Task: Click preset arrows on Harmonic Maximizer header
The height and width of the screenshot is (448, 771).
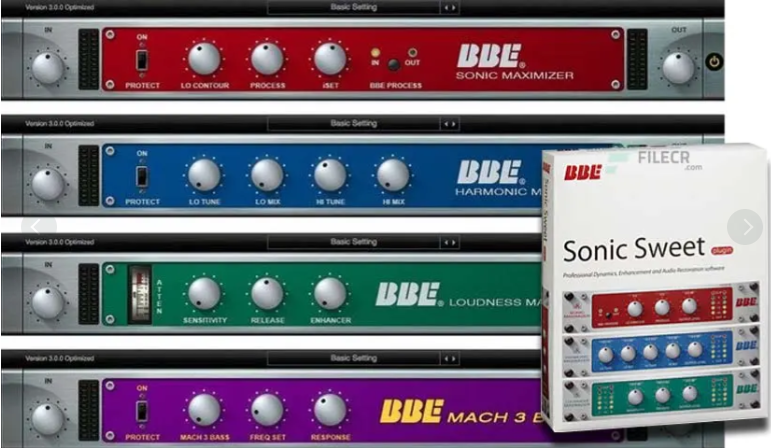Action: click(x=449, y=124)
